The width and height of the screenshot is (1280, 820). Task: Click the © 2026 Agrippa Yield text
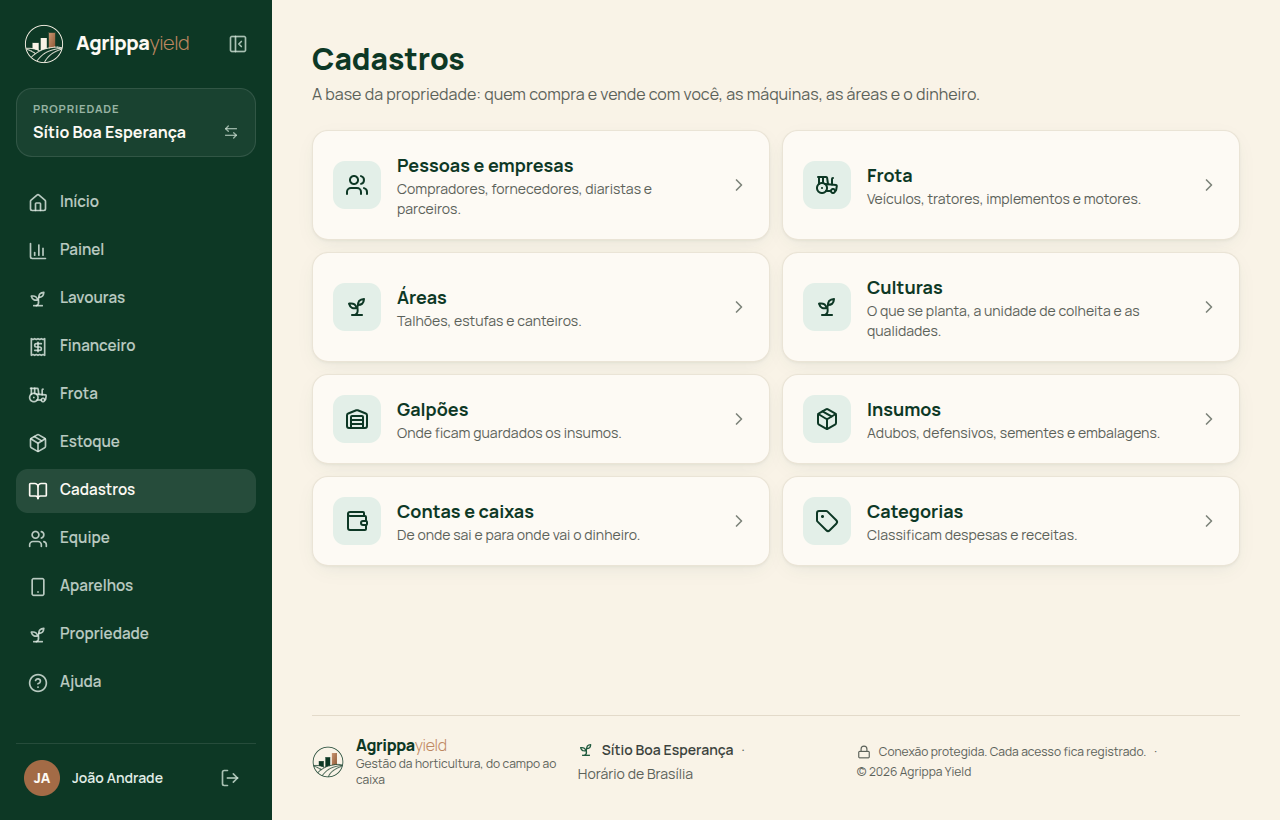[914, 772]
